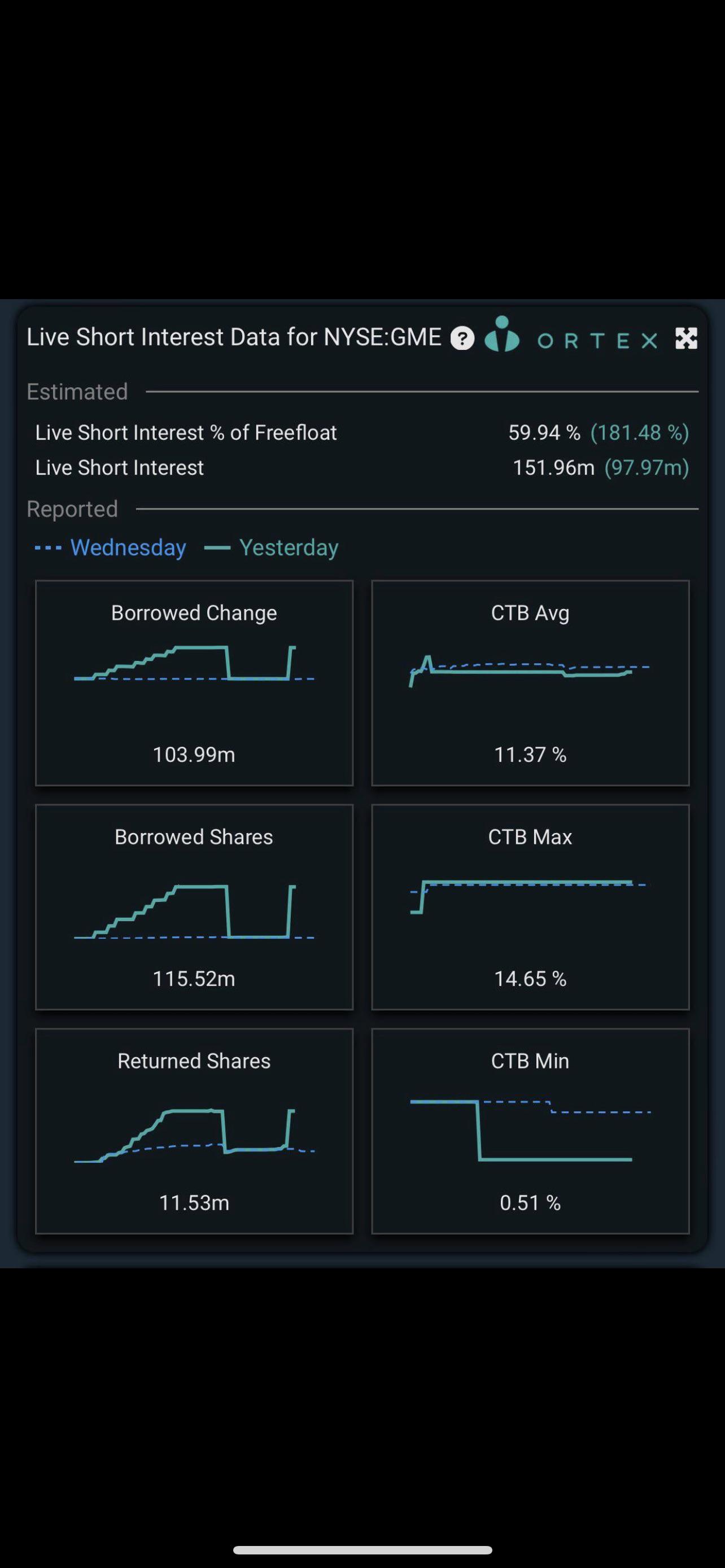Click the Reported section header
Image resolution: width=725 pixels, height=1568 pixels.
pyautogui.click(x=72, y=509)
